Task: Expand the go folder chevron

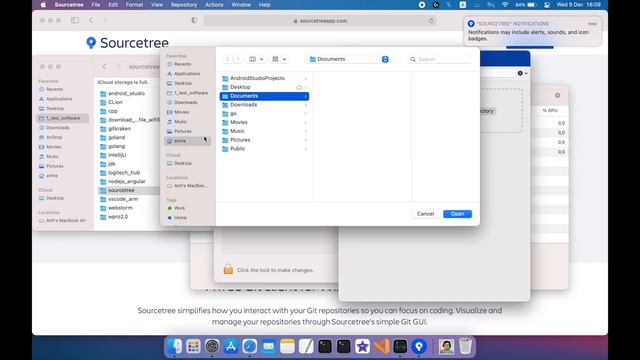Action: [305, 113]
